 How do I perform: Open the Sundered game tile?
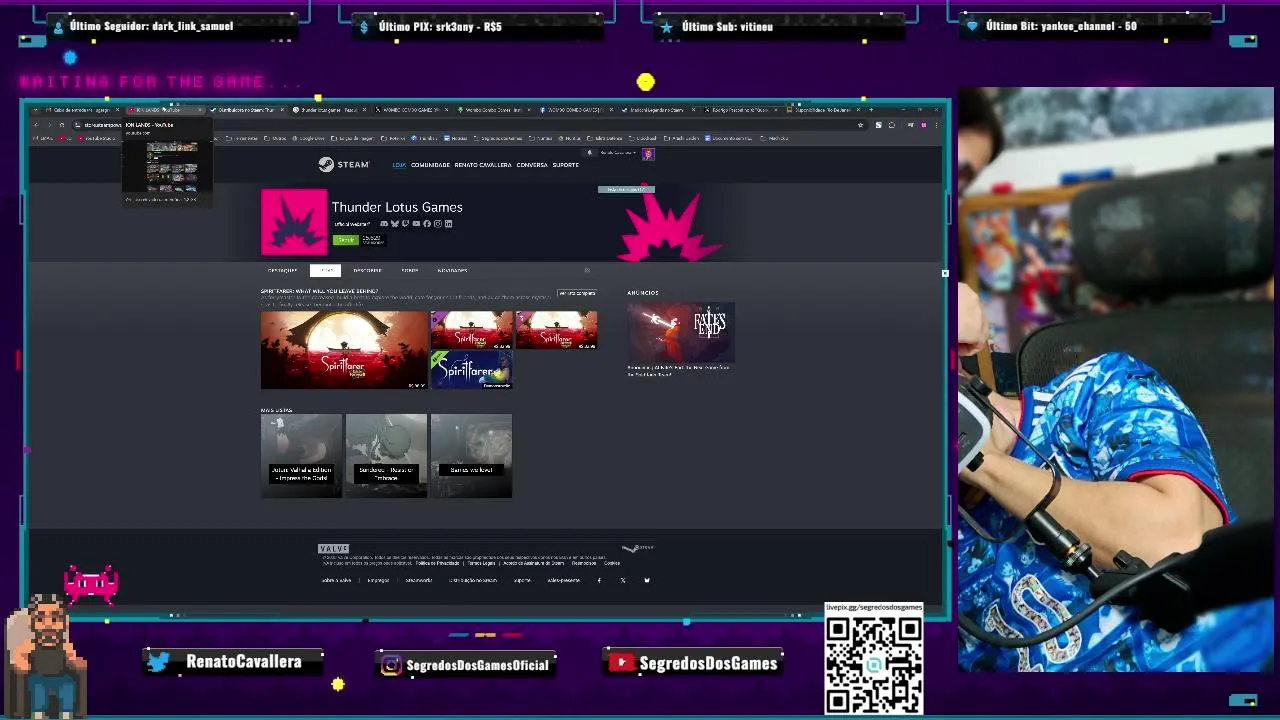[x=386, y=455]
